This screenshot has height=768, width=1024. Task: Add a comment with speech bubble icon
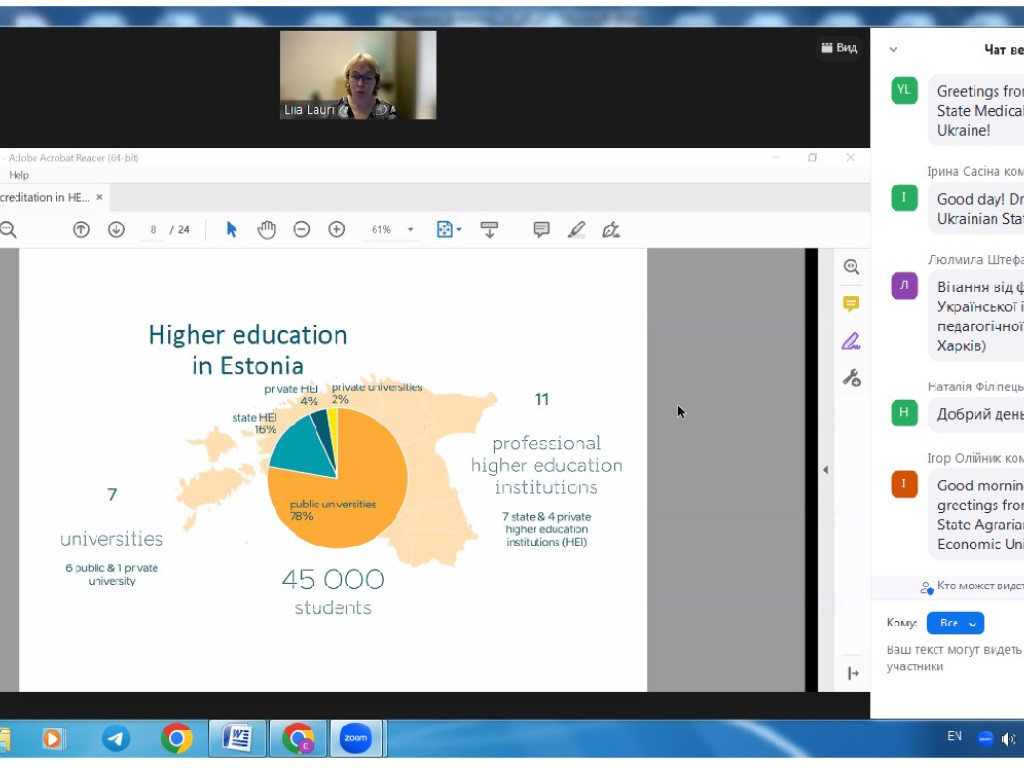(x=541, y=229)
